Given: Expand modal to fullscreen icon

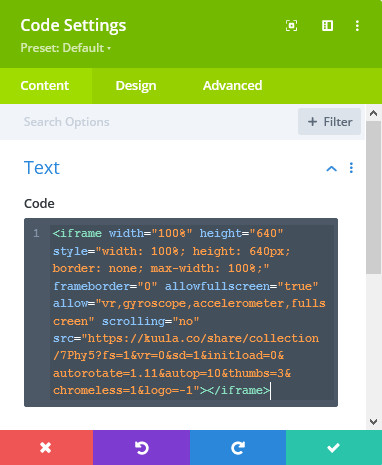Looking at the screenshot, I should [291, 26].
